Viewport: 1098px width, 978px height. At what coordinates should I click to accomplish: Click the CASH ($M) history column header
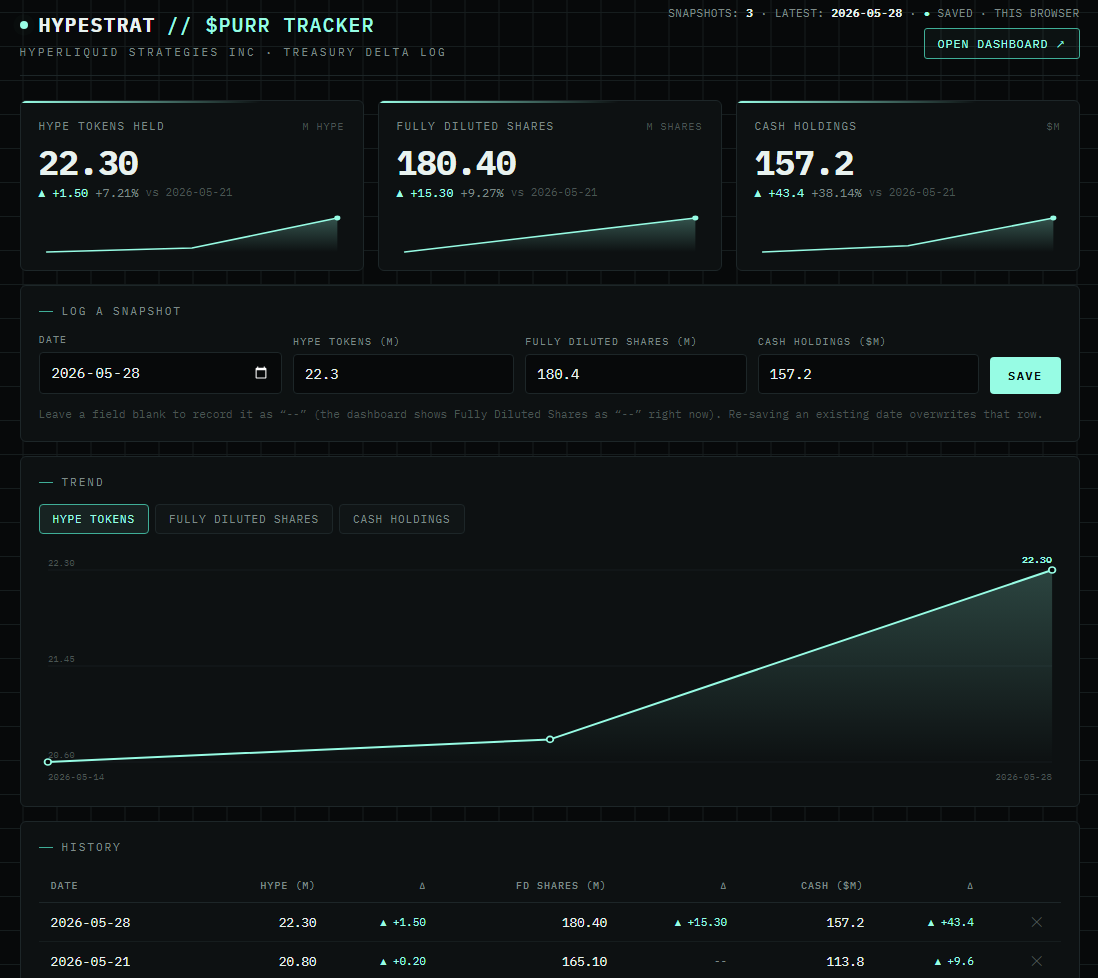831,886
